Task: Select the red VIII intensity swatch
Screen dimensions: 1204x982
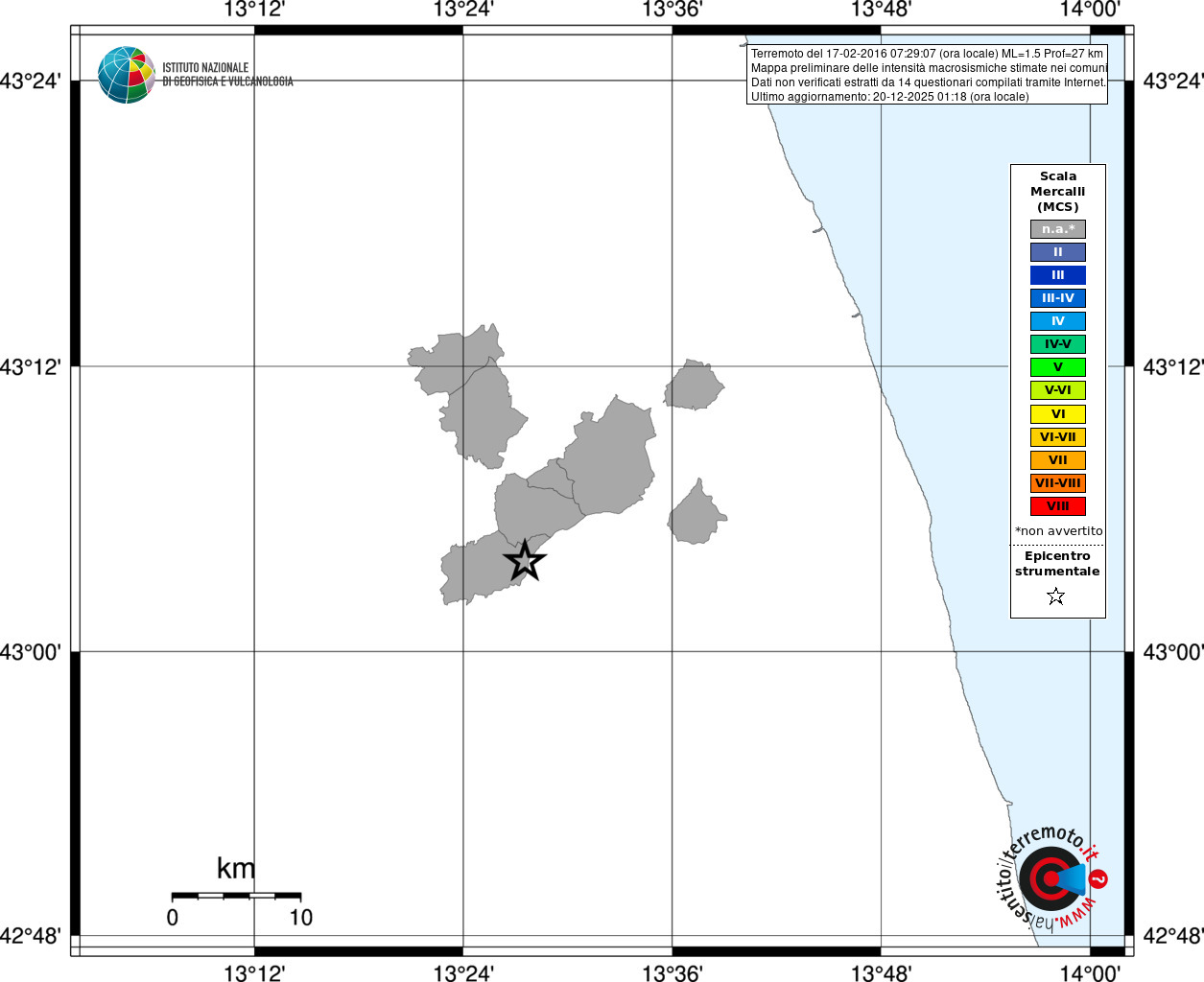Action: [x=1058, y=506]
